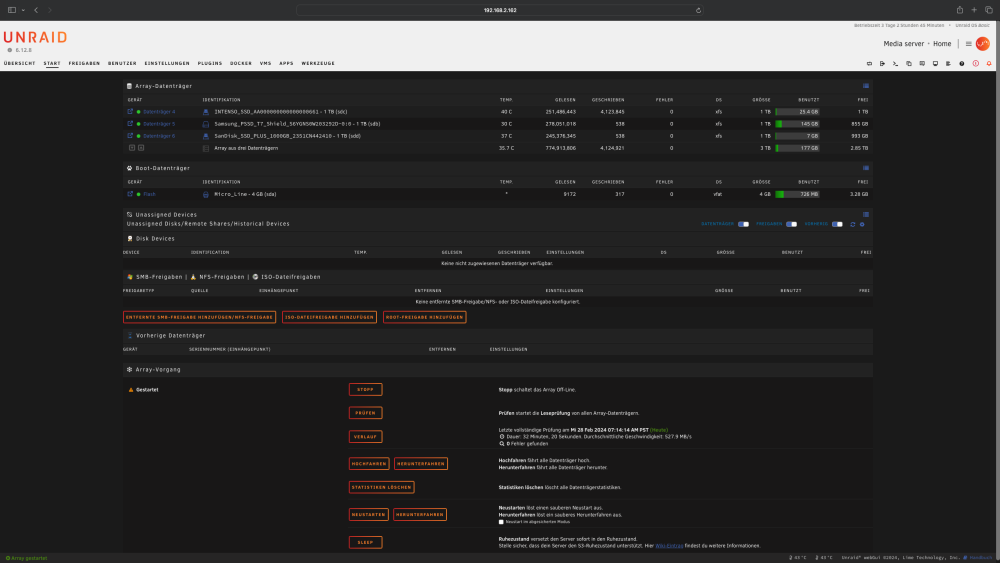Browse Datenträger 4 via its open-folder icon

pyautogui.click(x=130, y=112)
